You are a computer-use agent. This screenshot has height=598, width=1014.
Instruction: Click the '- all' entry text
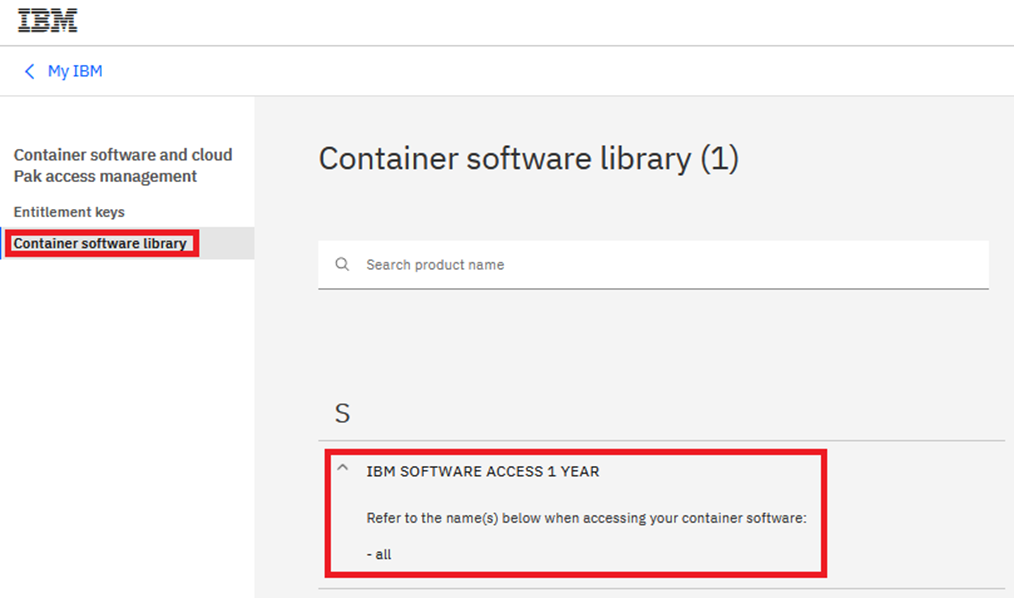[379, 555]
